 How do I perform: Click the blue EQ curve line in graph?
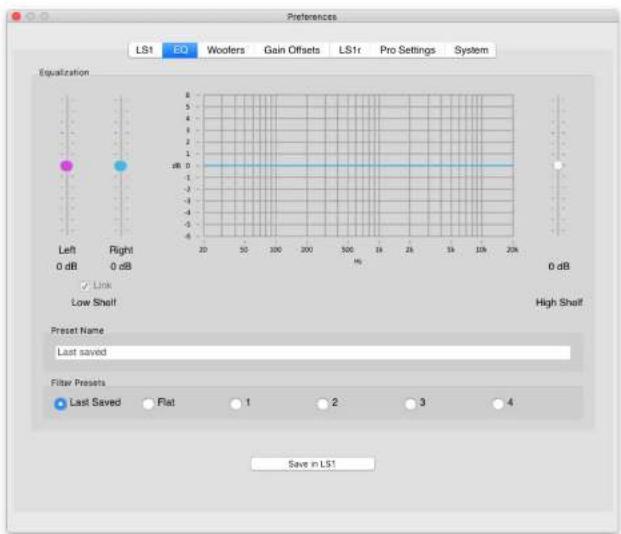click(358, 165)
